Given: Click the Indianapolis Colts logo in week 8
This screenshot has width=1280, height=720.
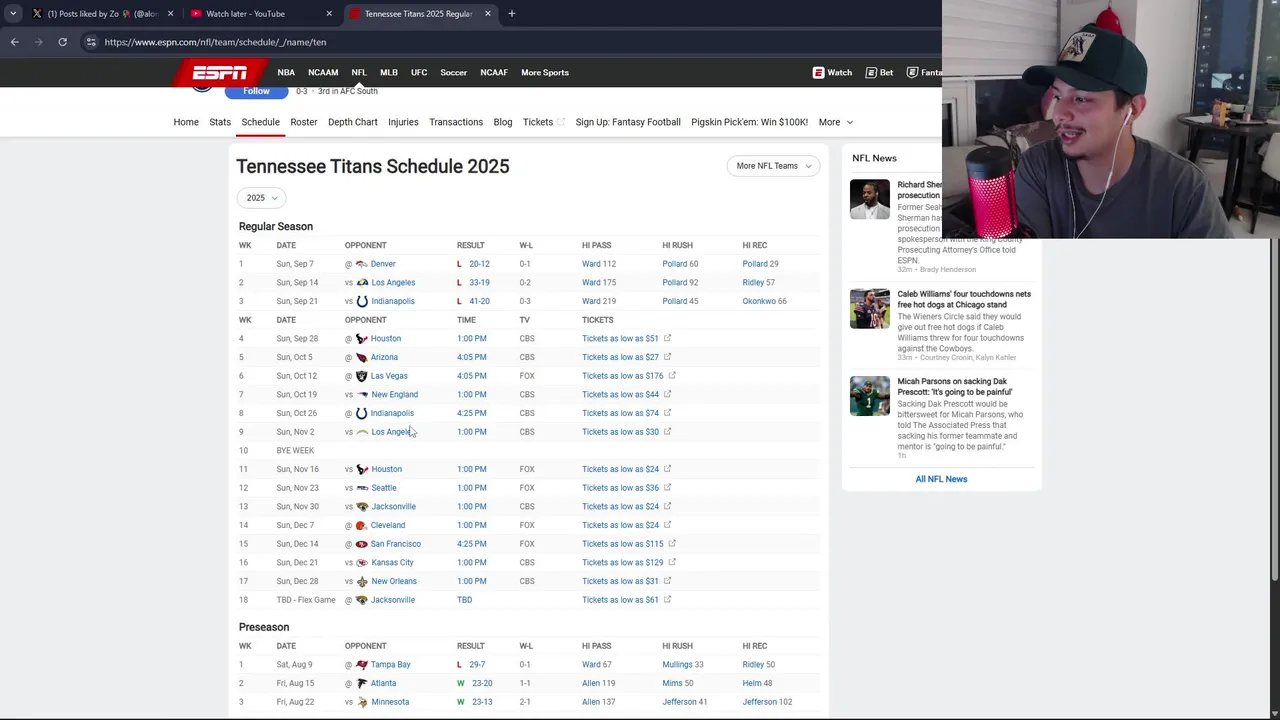Looking at the screenshot, I should 362,413.
